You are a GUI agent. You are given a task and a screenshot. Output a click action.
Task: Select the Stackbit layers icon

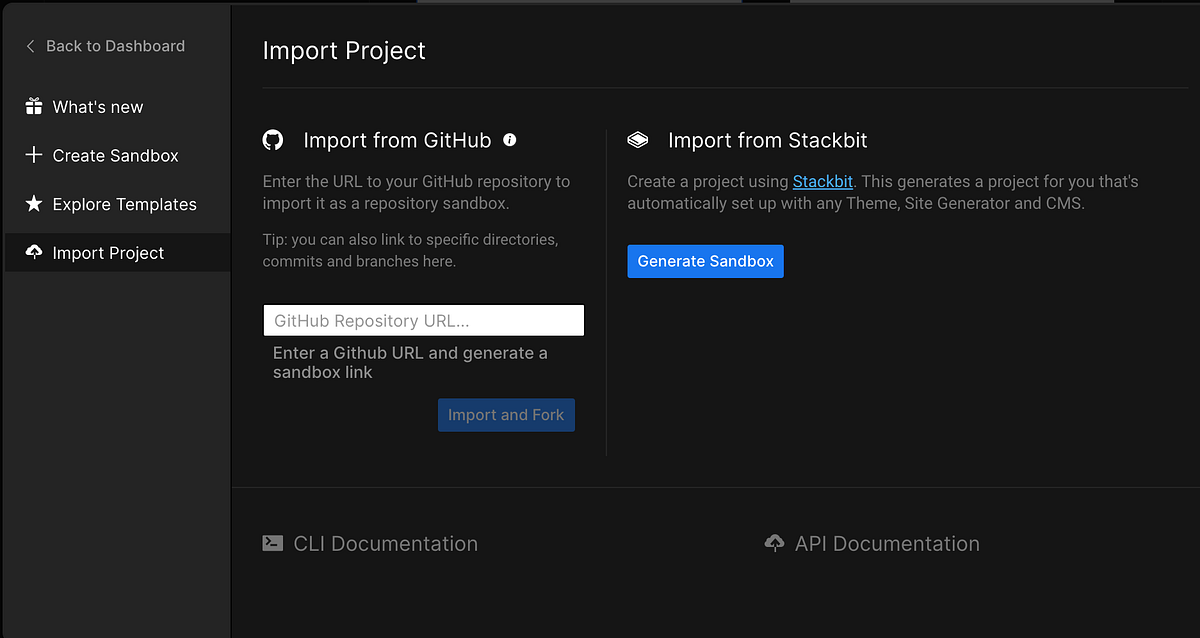pos(637,139)
